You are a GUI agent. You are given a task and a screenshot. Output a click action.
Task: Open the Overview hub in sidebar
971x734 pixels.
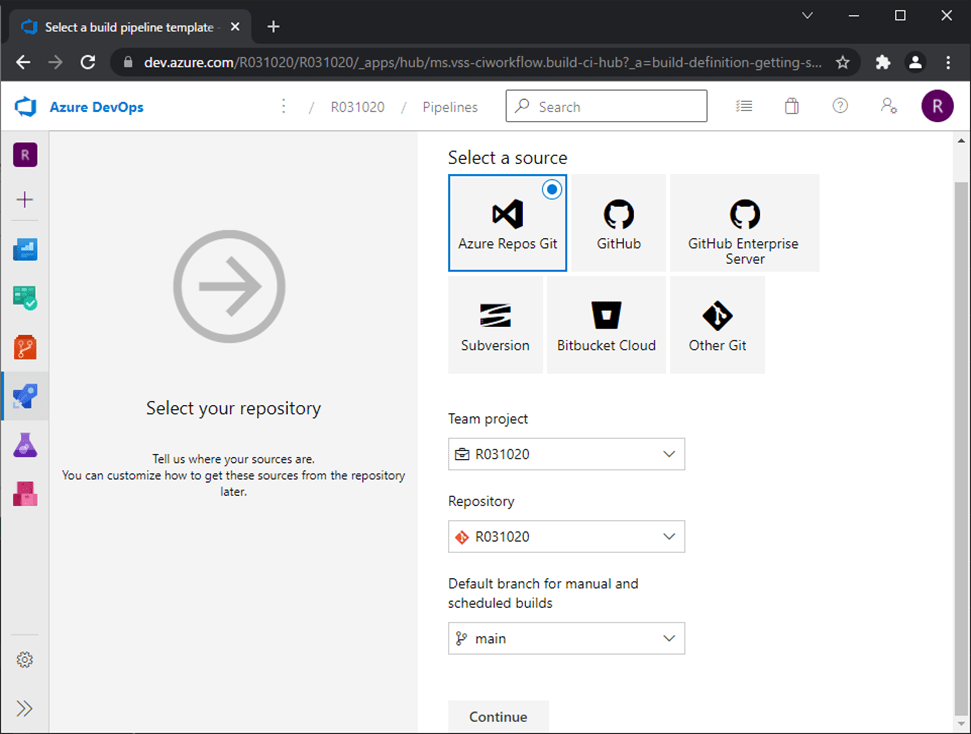(25, 249)
